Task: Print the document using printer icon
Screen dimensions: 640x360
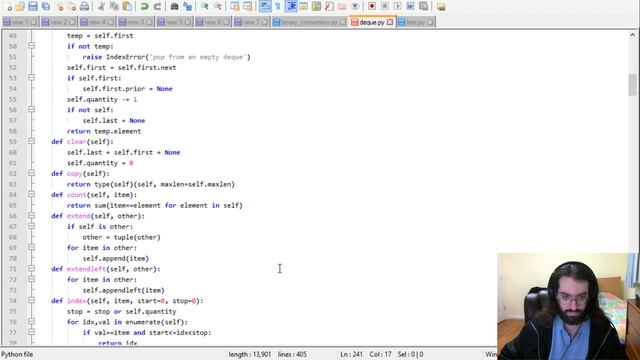Action: [84, 6]
